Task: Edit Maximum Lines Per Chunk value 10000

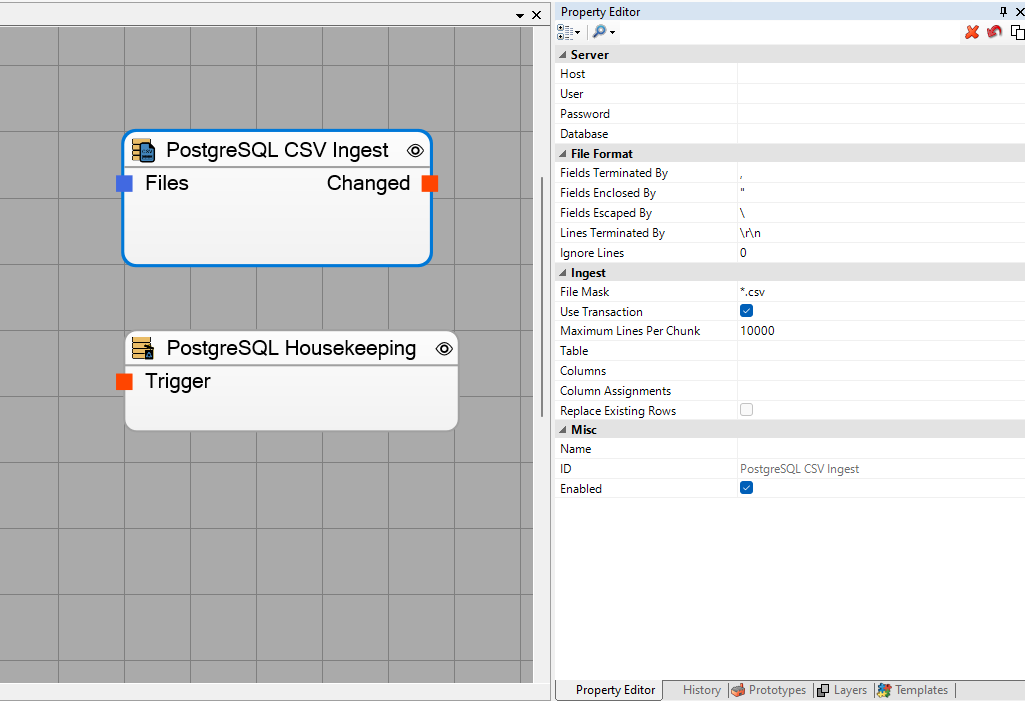Action: pos(881,331)
